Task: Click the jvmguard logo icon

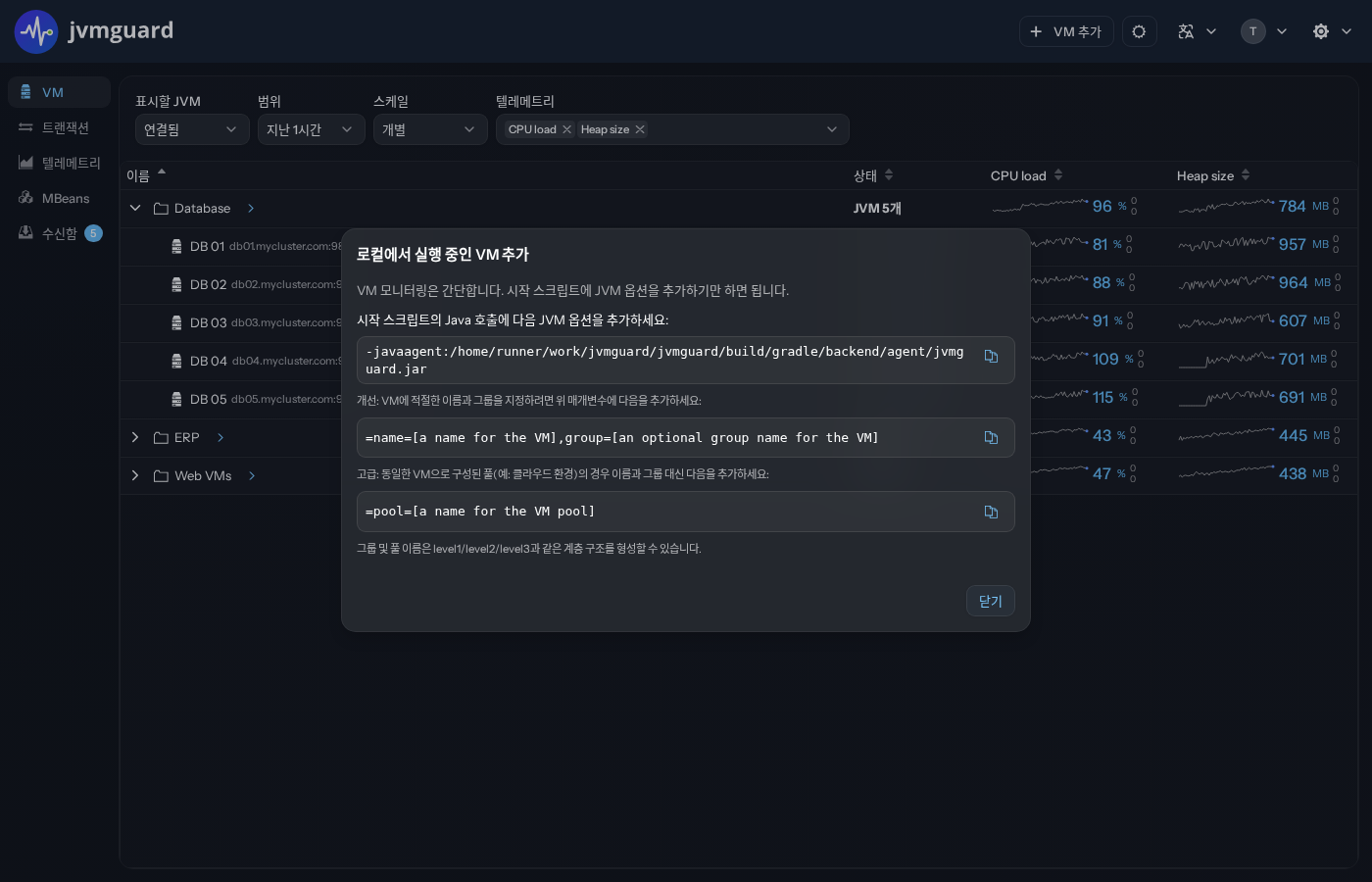Action: tap(36, 31)
